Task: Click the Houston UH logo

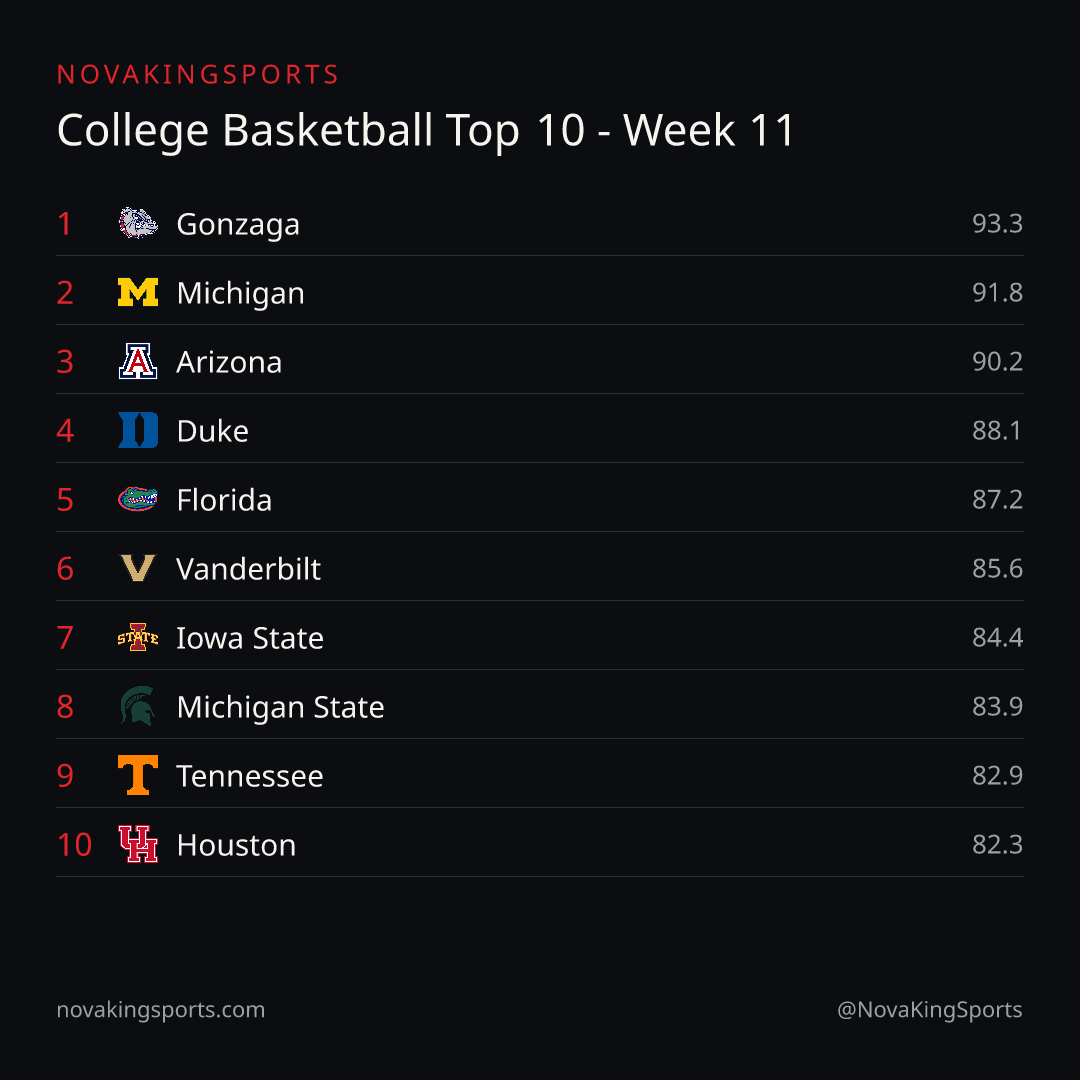Action: 138,844
